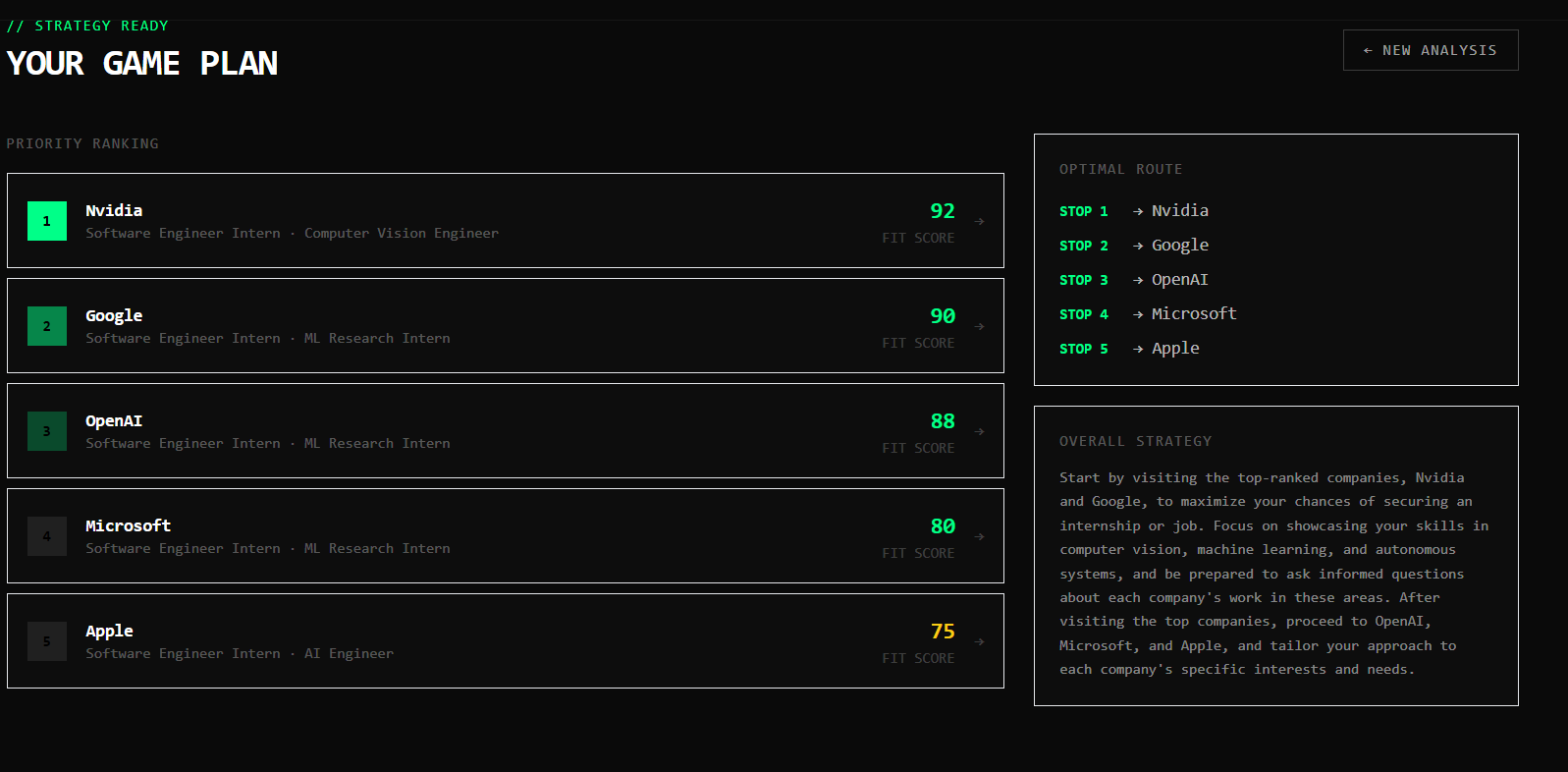Click Google's fit score 90
This screenshot has height=772, width=1568.
tap(943, 316)
